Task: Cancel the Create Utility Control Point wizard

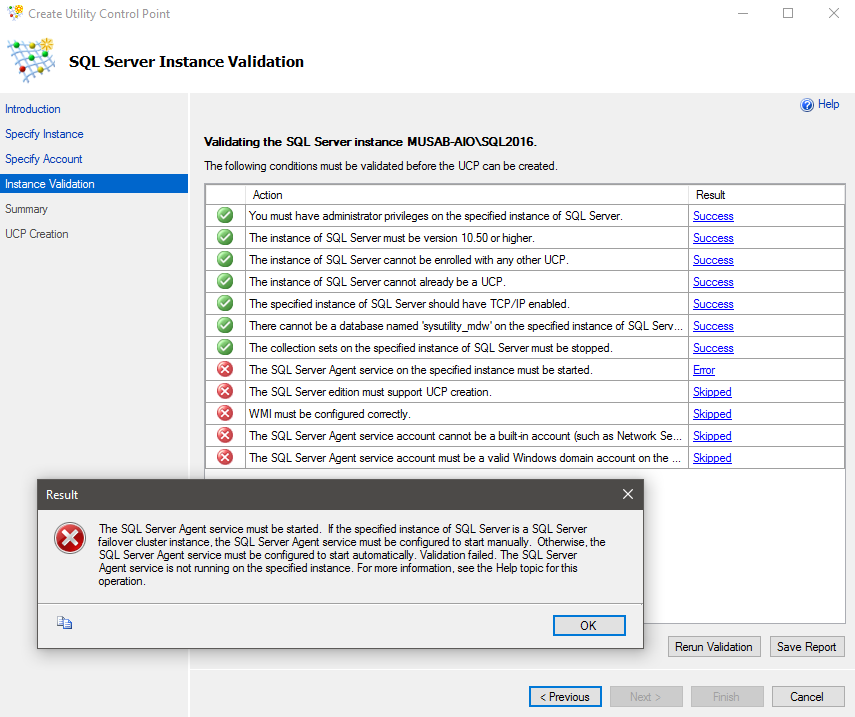Action: coord(806,697)
